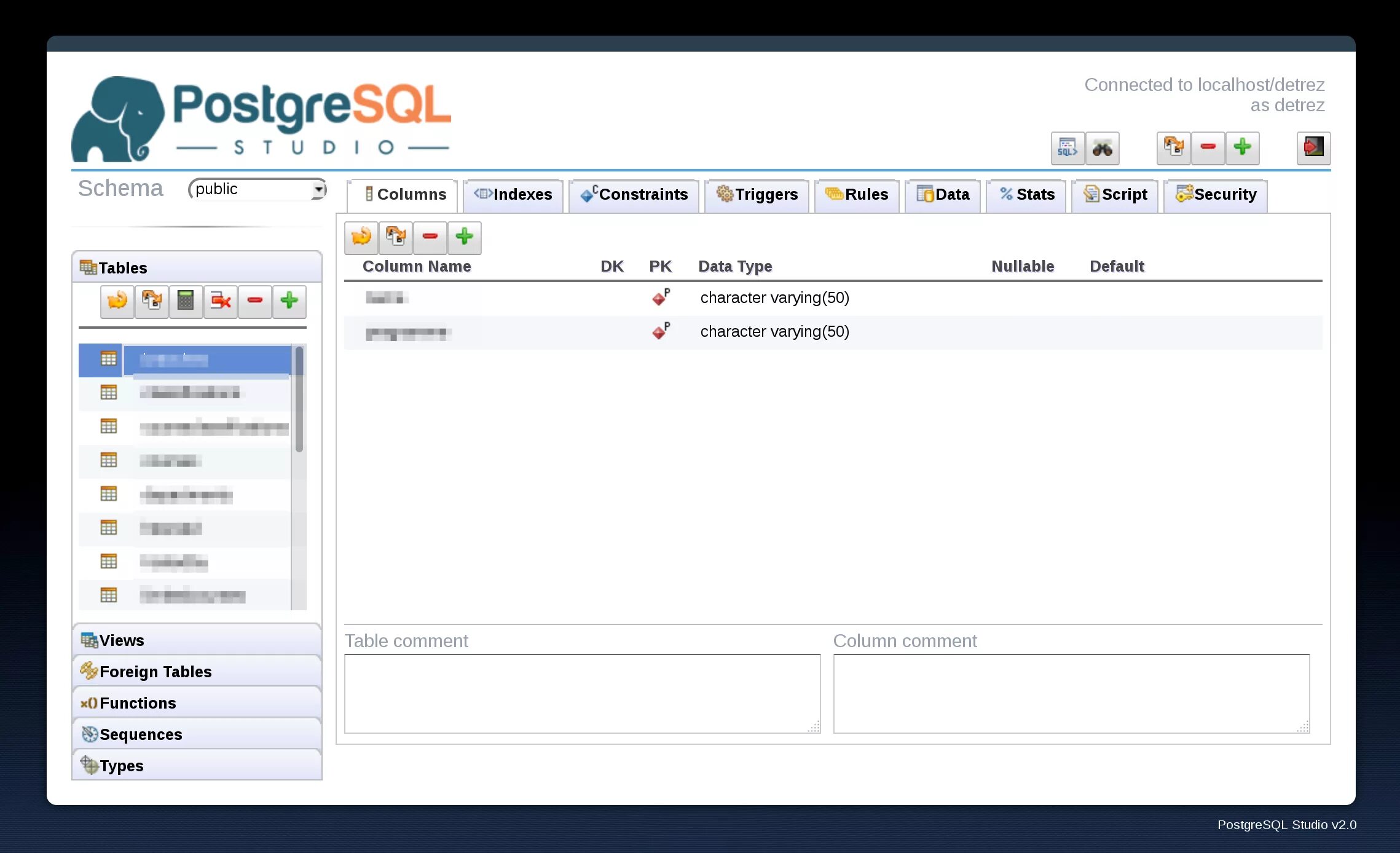This screenshot has width=1400, height=853.
Task: Click the binoculars search icon
Action: 1102,147
